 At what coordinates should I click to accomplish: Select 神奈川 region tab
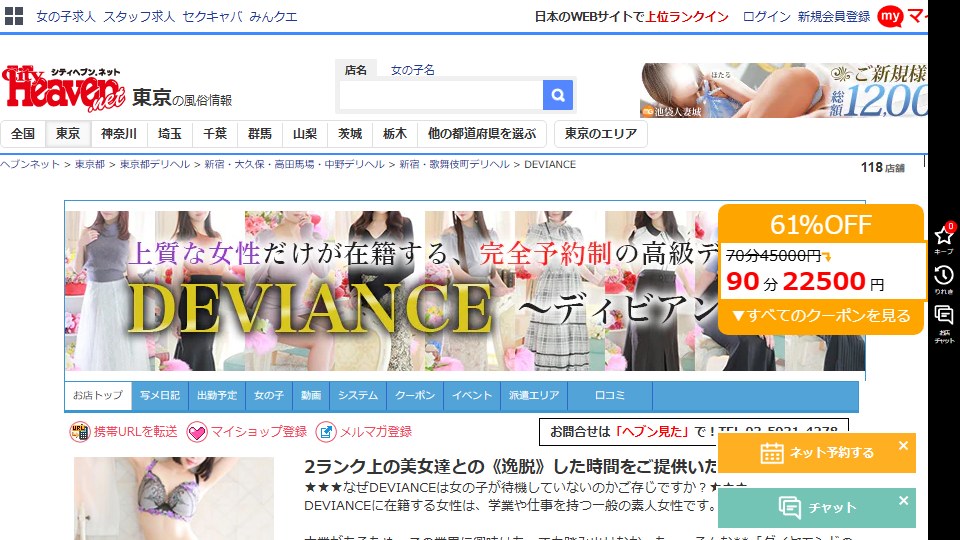pyautogui.click(x=119, y=133)
